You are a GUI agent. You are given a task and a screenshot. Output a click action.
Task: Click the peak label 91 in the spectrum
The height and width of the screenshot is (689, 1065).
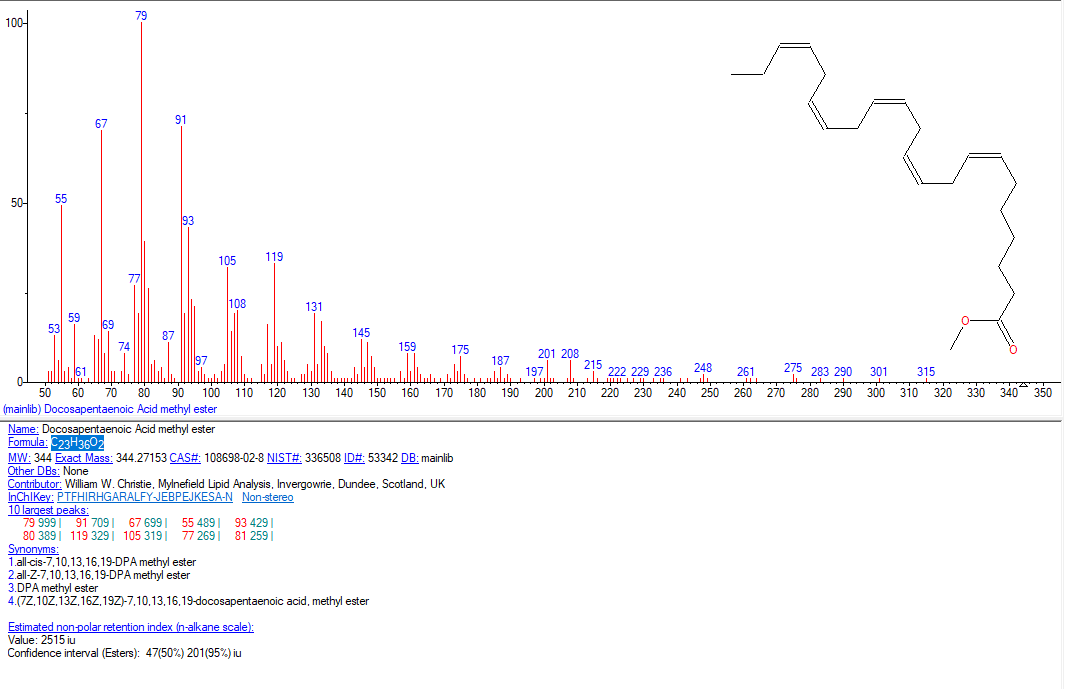click(x=181, y=120)
